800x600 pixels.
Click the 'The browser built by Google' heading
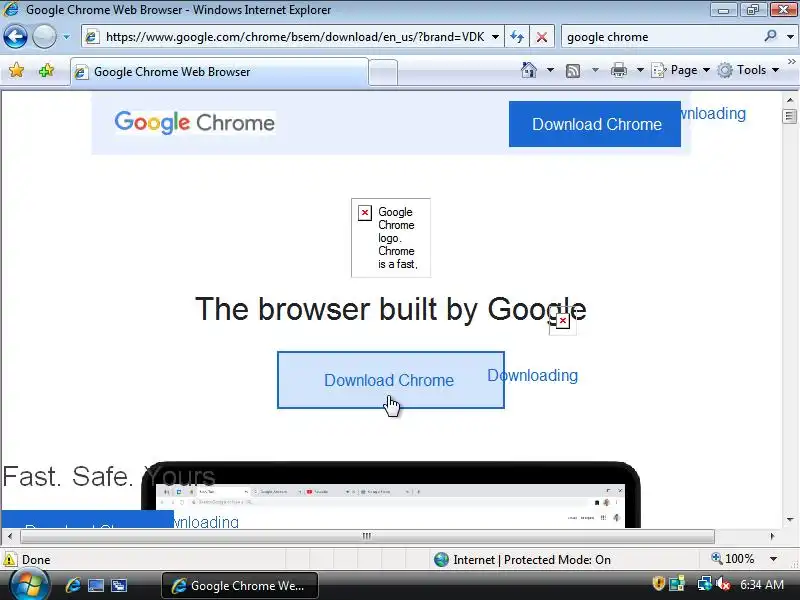[x=391, y=309]
